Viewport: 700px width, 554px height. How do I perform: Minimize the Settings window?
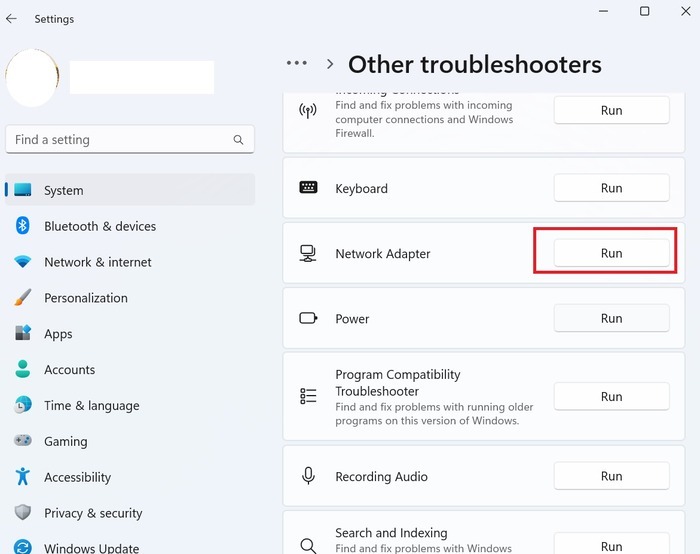603,11
